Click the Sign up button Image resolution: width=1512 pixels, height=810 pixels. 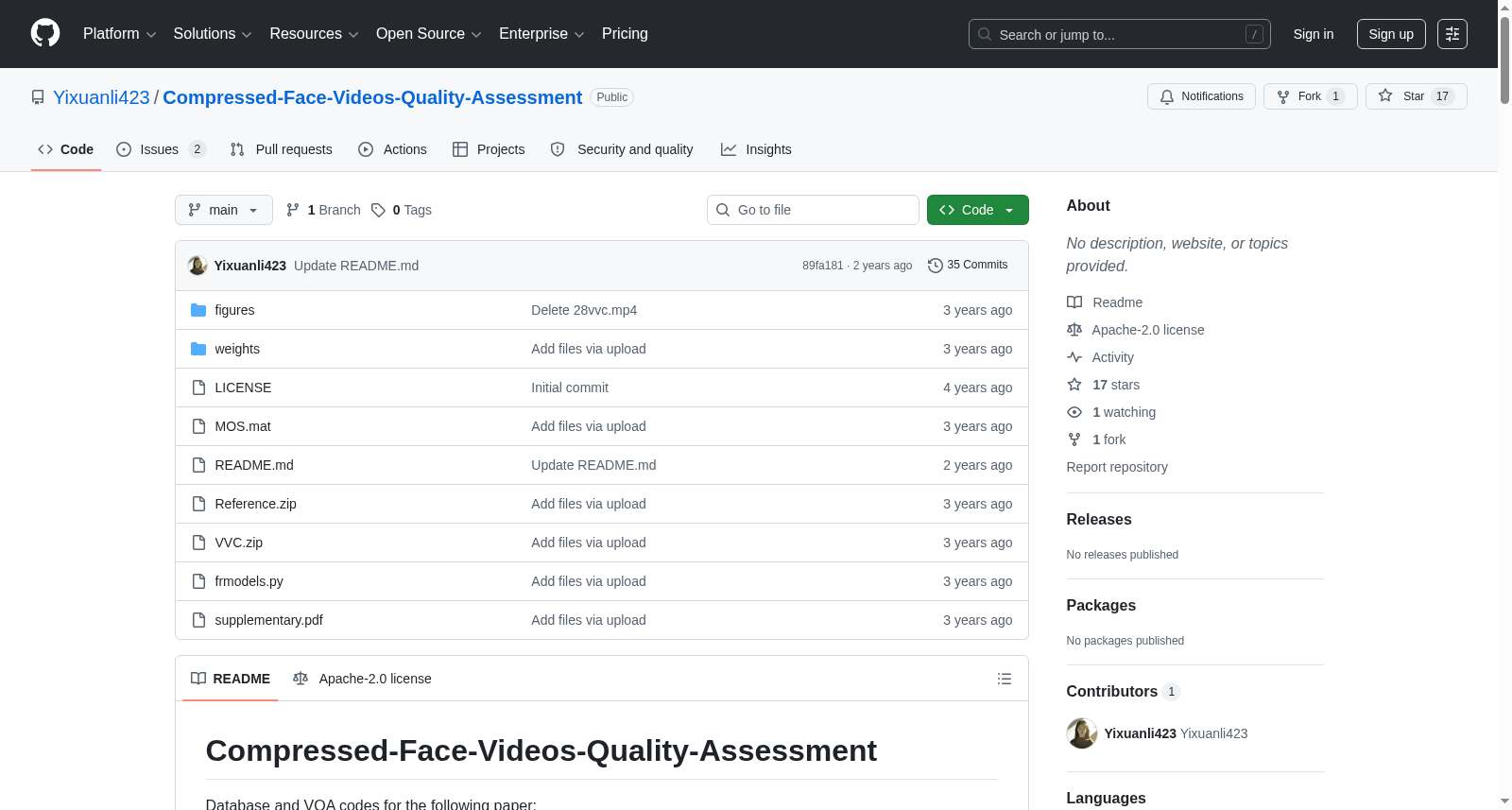coord(1391,34)
